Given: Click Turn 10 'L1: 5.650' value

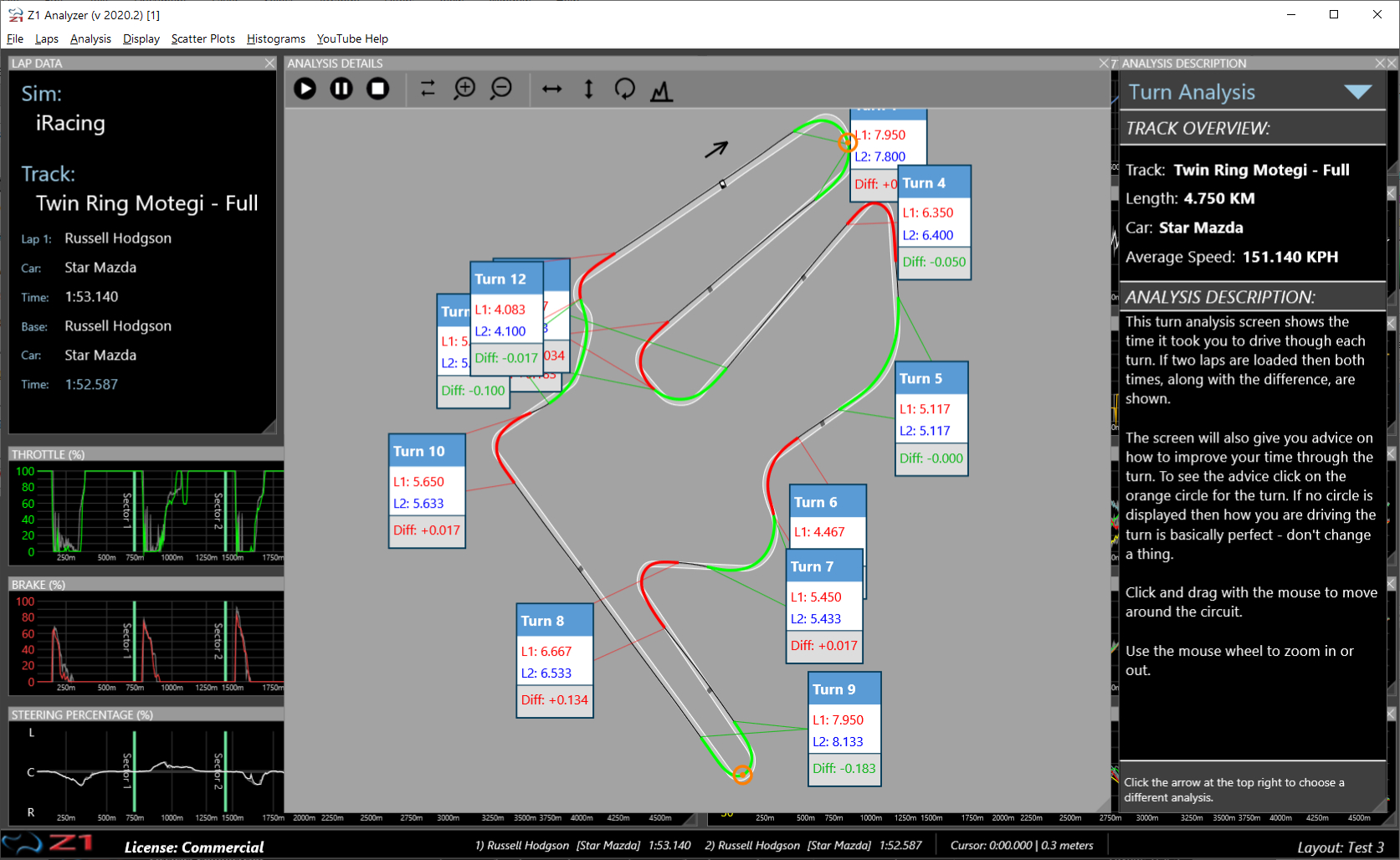Looking at the screenshot, I should pyautogui.click(x=418, y=482).
